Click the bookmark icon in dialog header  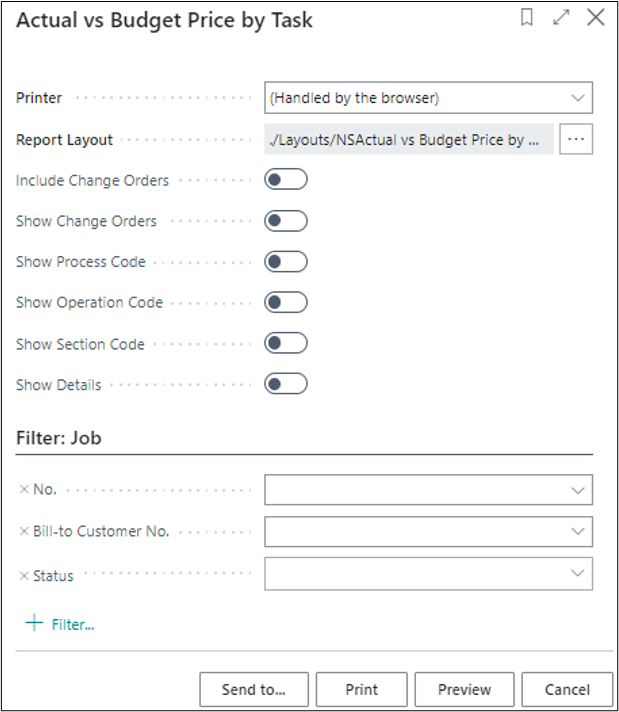(527, 18)
